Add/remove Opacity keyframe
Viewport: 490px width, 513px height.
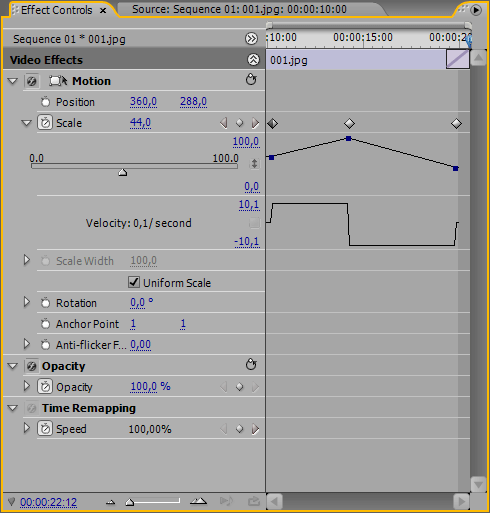point(239,387)
